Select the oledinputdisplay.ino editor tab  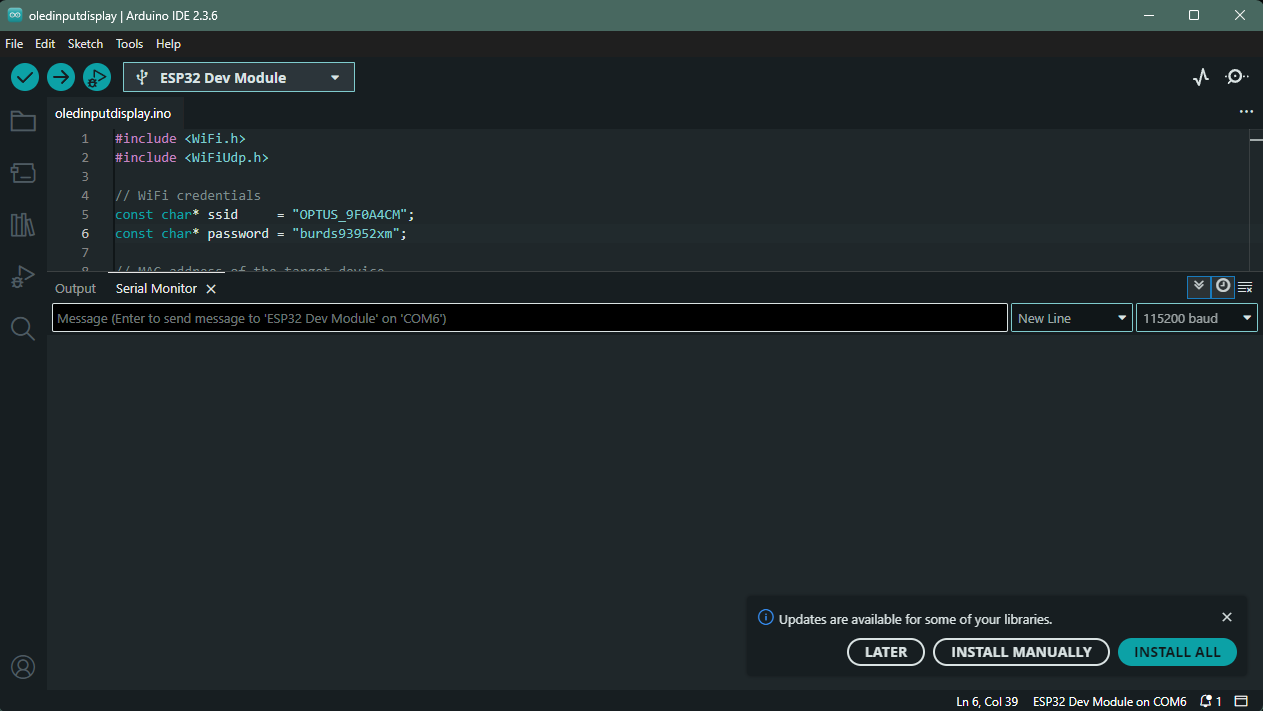pyautogui.click(x=113, y=113)
